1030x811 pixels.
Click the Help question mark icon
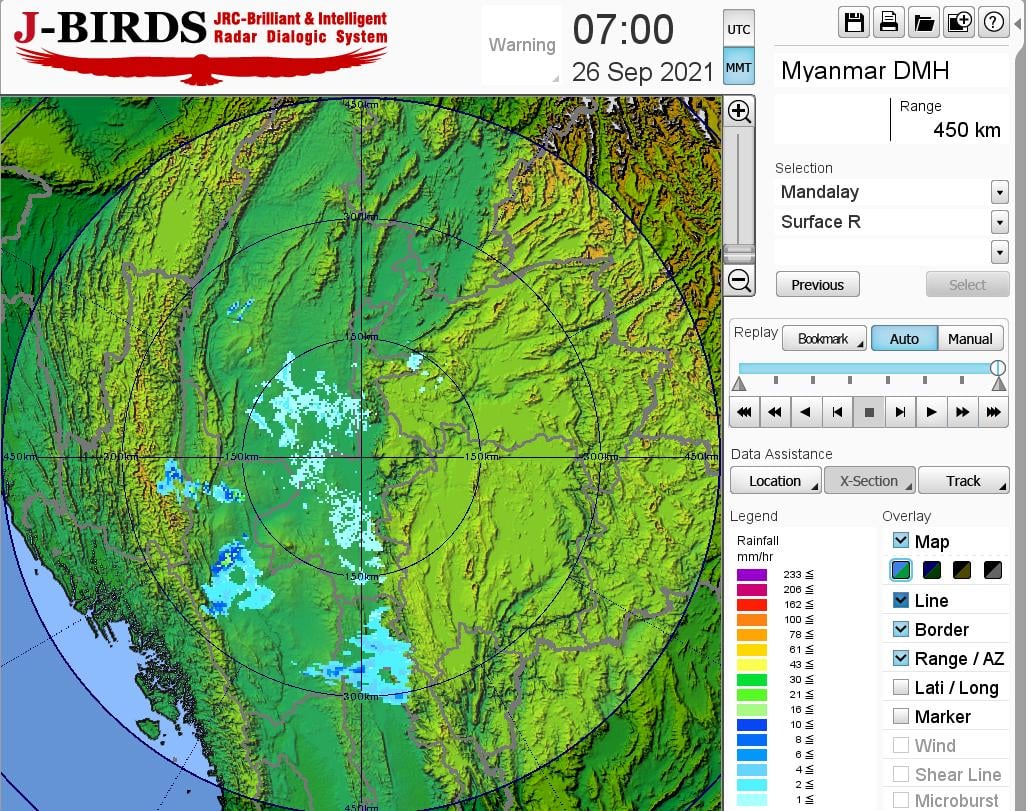pos(993,23)
